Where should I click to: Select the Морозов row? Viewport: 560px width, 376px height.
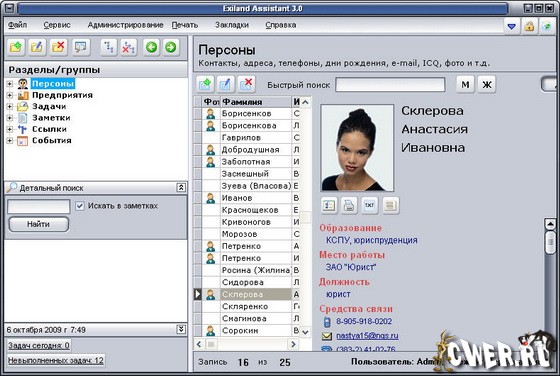pos(247,234)
